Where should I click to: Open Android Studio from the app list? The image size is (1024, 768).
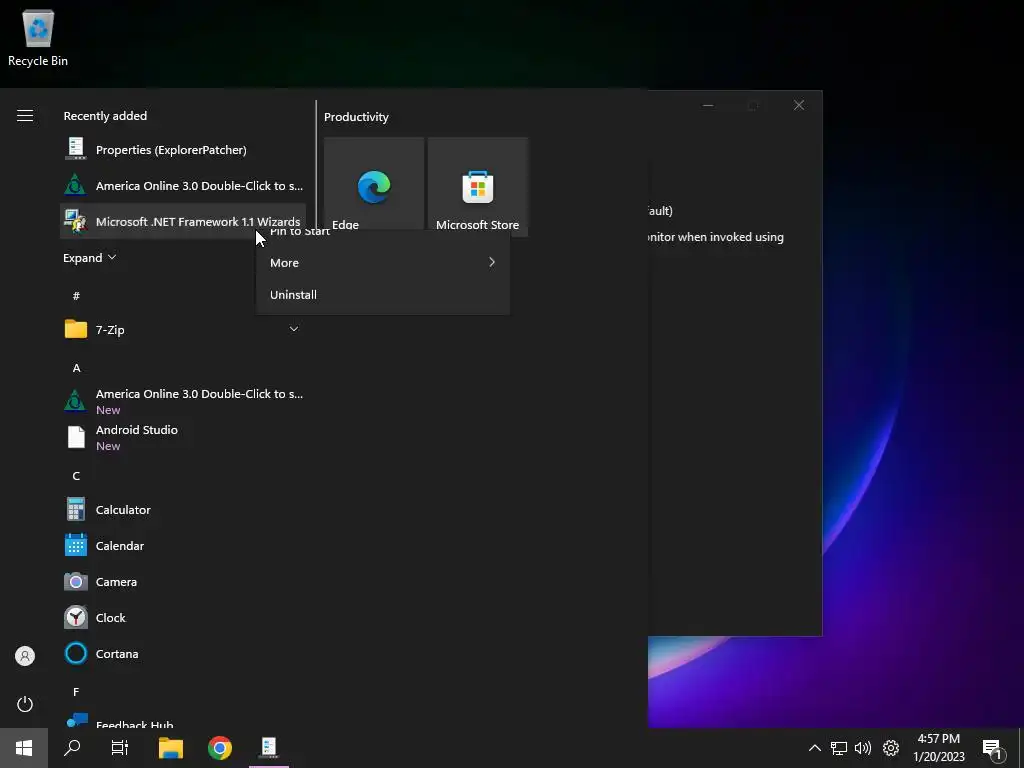(x=183, y=437)
